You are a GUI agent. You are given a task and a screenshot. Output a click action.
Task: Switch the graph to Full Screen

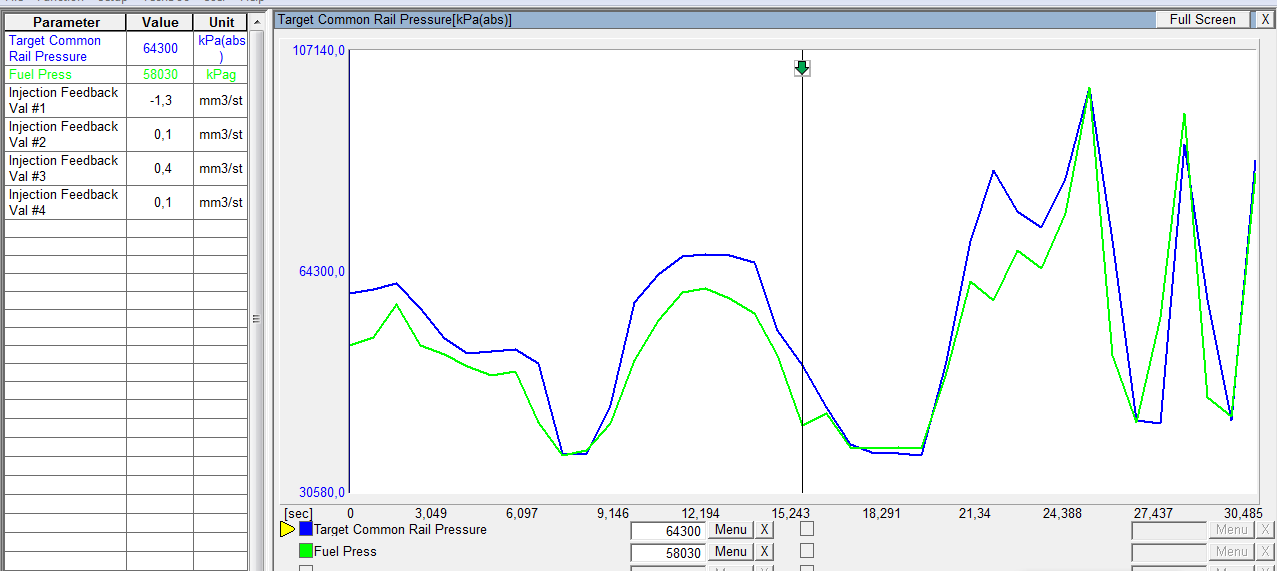click(1202, 19)
